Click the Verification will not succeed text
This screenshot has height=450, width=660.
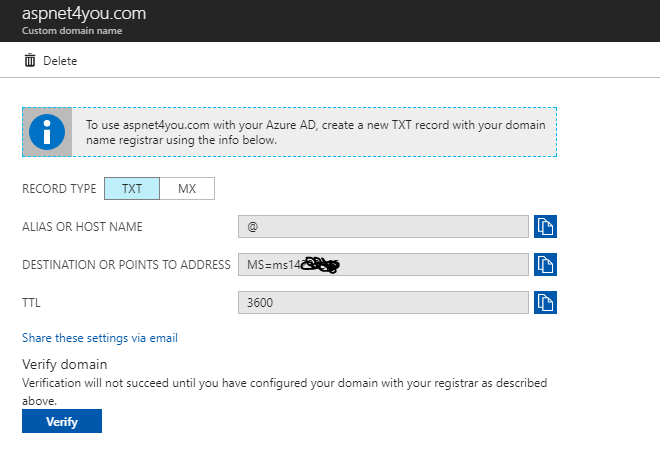click(x=285, y=391)
